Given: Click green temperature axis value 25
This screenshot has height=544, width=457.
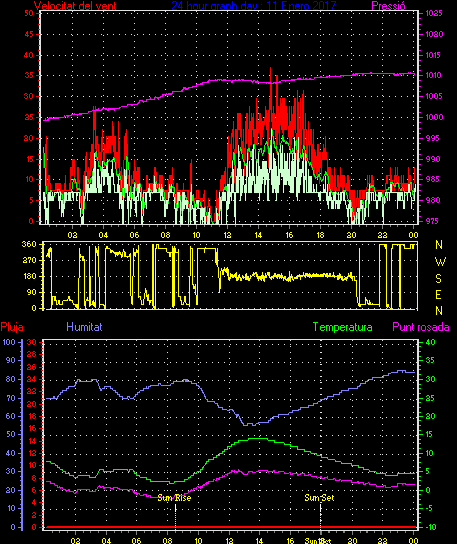Looking at the screenshot, I should (430, 398).
